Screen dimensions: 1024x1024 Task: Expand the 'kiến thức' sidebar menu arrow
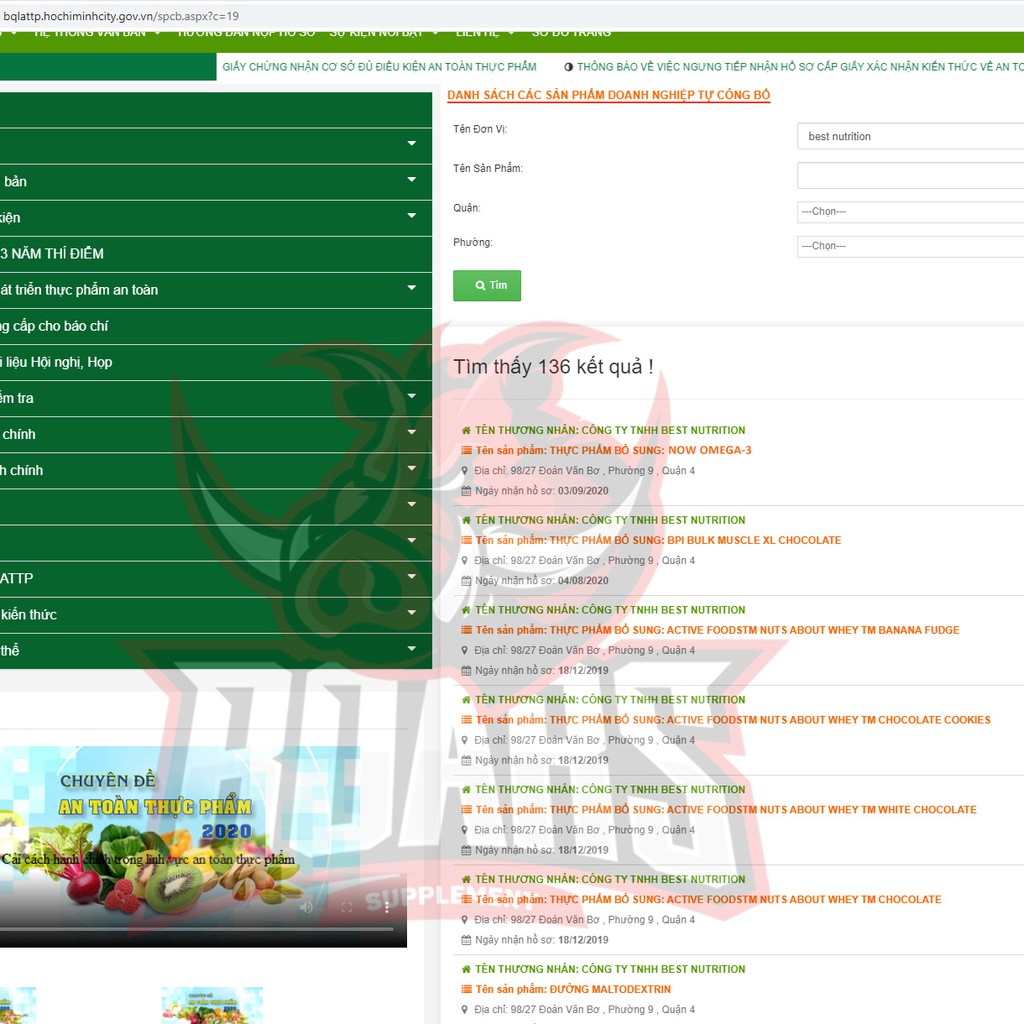pos(411,613)
